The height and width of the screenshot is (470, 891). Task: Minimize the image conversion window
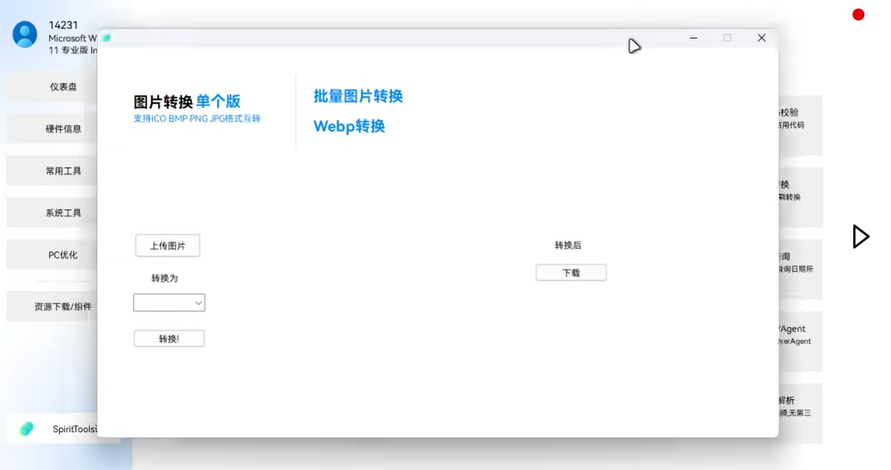pos(693,38)
